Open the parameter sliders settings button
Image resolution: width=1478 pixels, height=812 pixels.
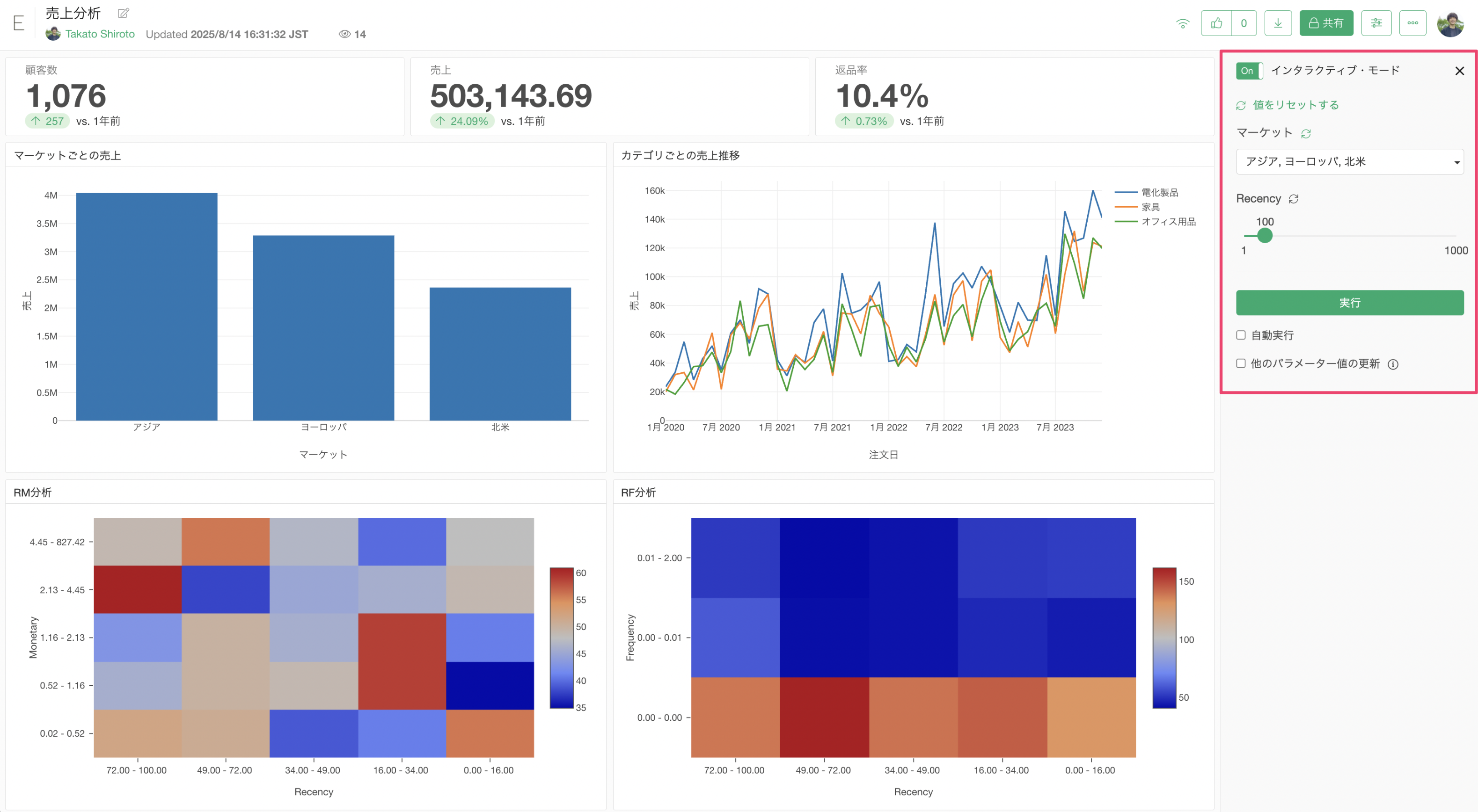[x=1376, y=23]
